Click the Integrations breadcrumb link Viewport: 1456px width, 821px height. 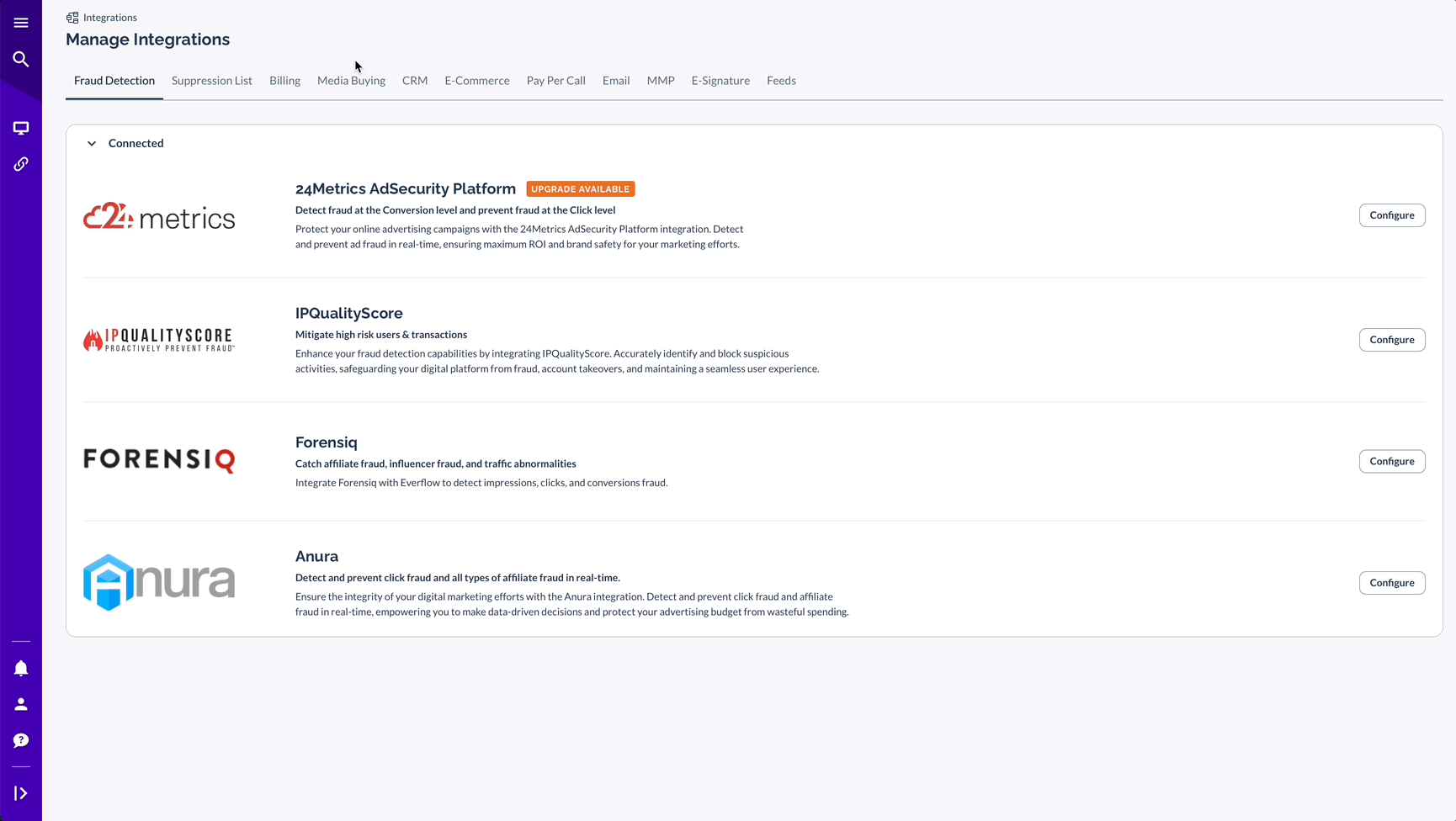point(110,18)
